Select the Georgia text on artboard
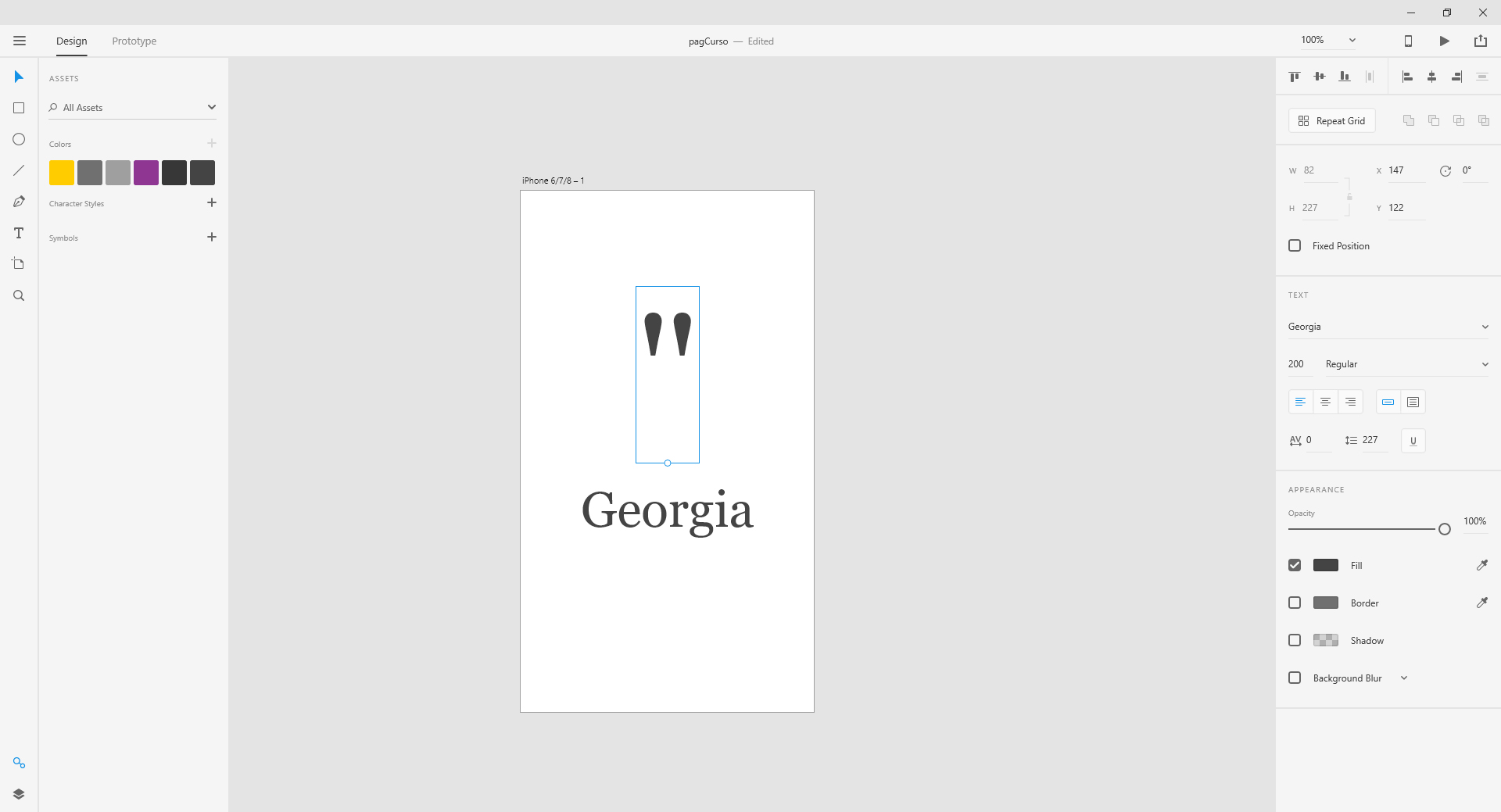 (x=668, y=511)
